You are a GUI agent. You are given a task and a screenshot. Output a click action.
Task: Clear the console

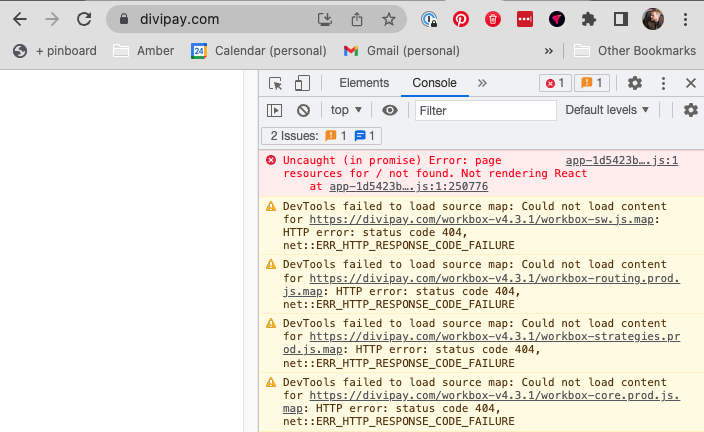pyautogui.click(x=304, y=110)
